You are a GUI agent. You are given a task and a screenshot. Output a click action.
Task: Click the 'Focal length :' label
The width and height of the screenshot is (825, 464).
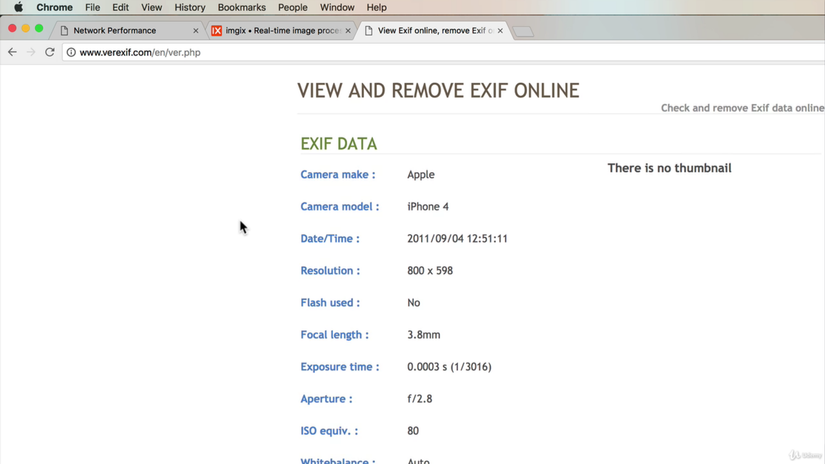tap(334, 335)
